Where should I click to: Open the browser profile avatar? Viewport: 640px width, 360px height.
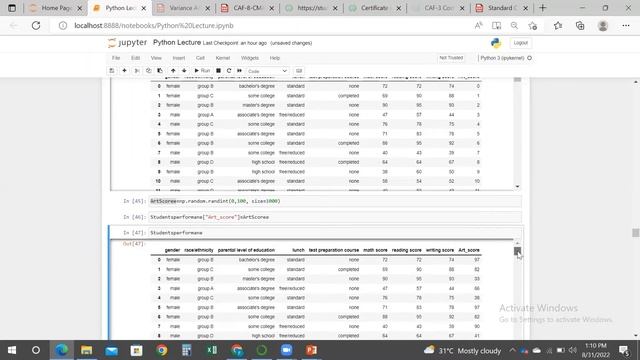coord(603,25)
